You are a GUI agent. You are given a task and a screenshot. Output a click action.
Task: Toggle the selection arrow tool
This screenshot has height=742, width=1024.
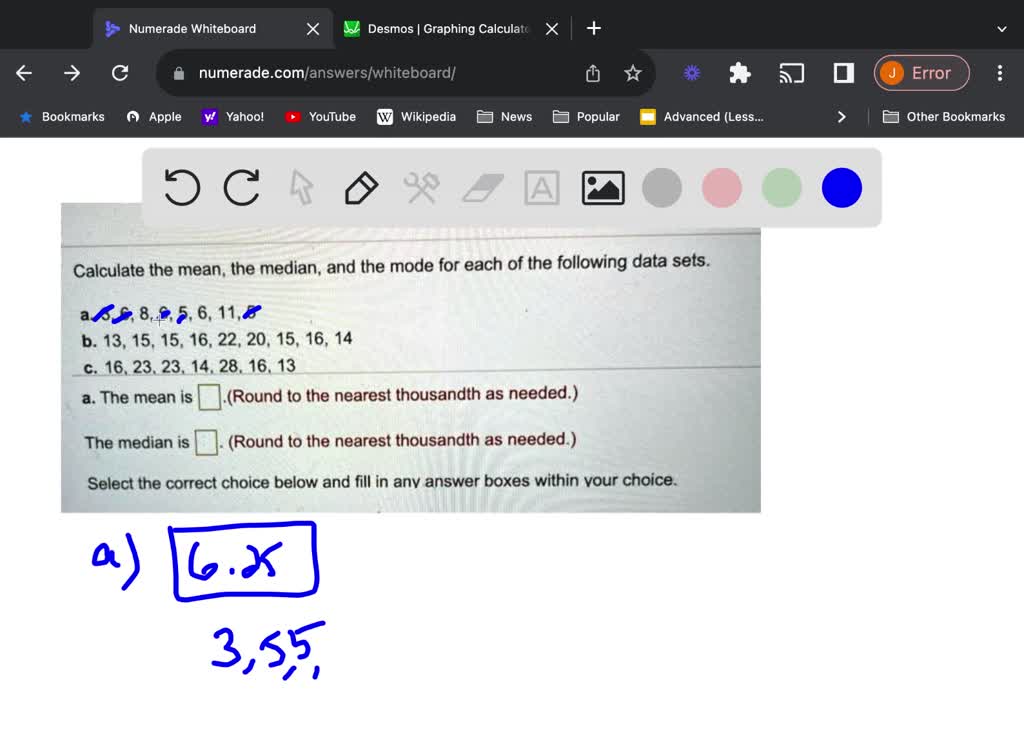[301, 187]
